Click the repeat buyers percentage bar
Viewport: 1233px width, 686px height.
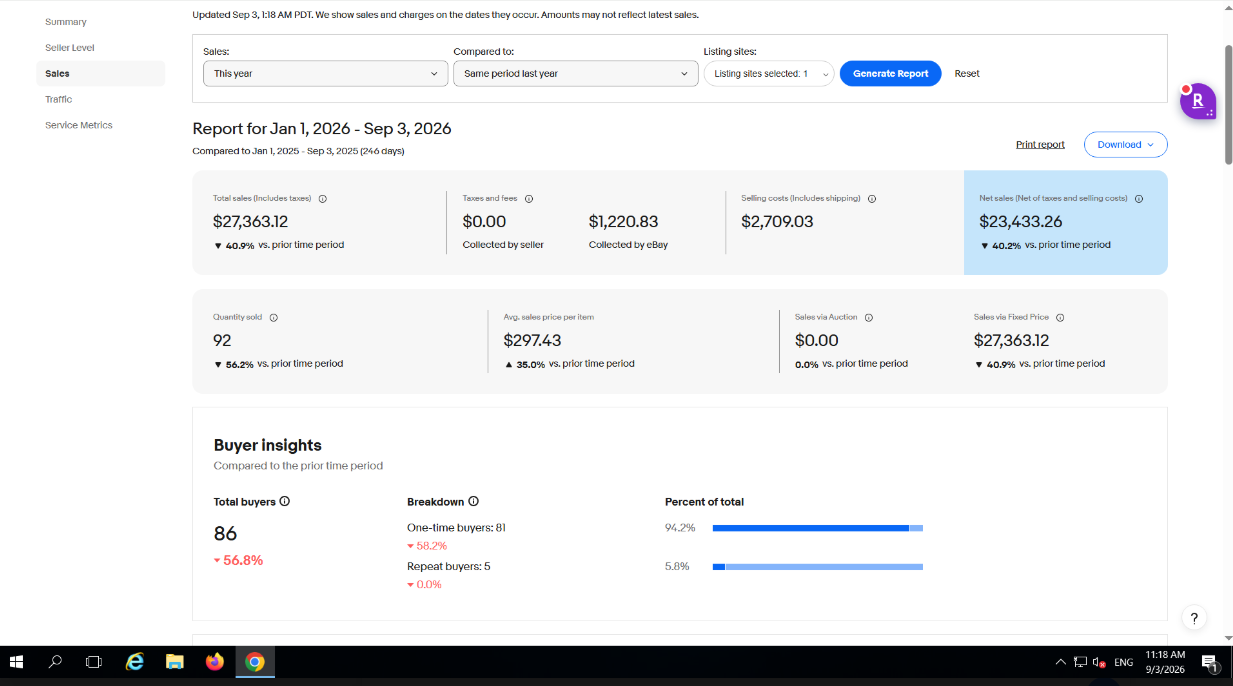point(817,567)
